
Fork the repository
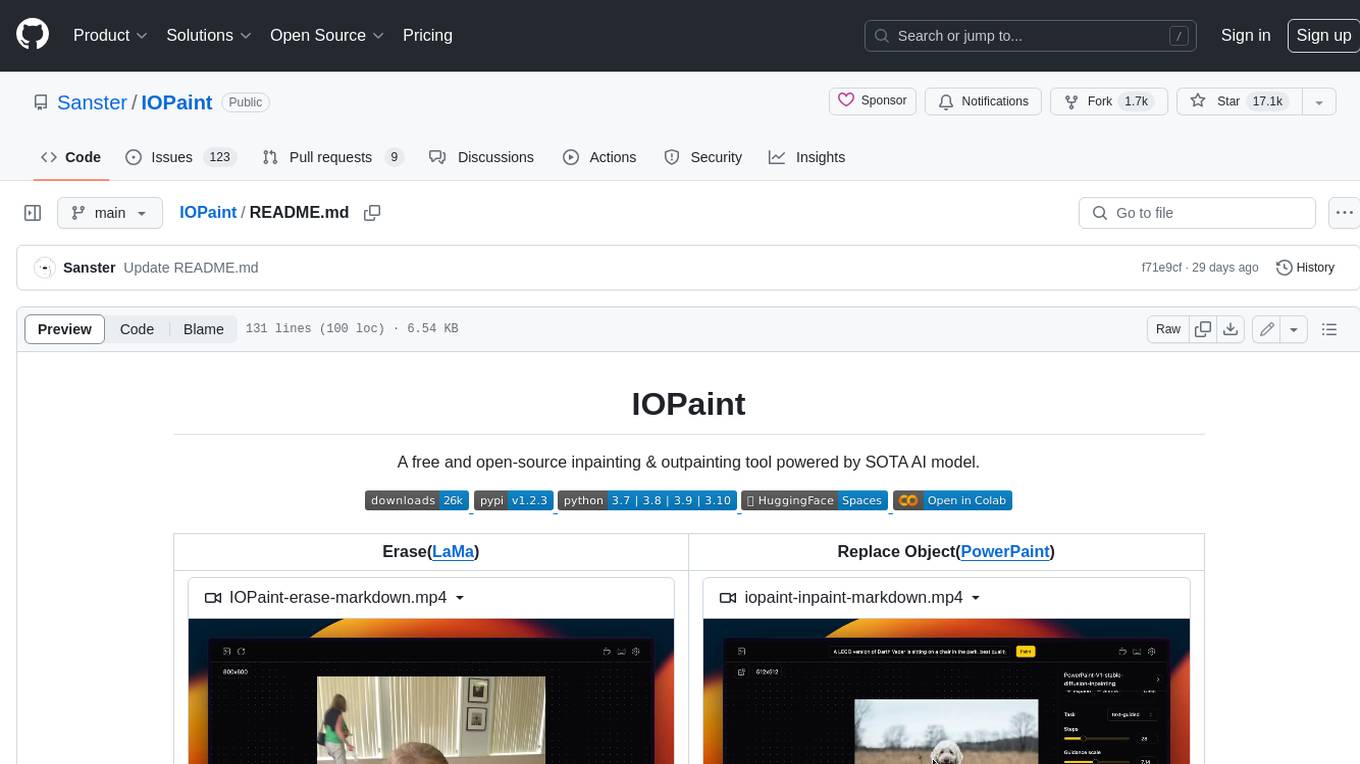[x=1109, y=101]
